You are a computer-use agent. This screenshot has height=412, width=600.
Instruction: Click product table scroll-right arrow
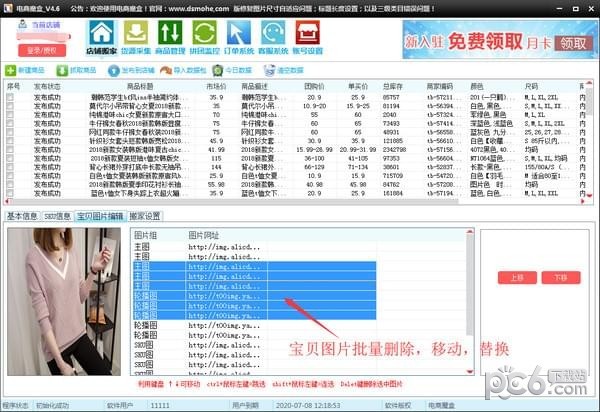click(x=582, y=201)
